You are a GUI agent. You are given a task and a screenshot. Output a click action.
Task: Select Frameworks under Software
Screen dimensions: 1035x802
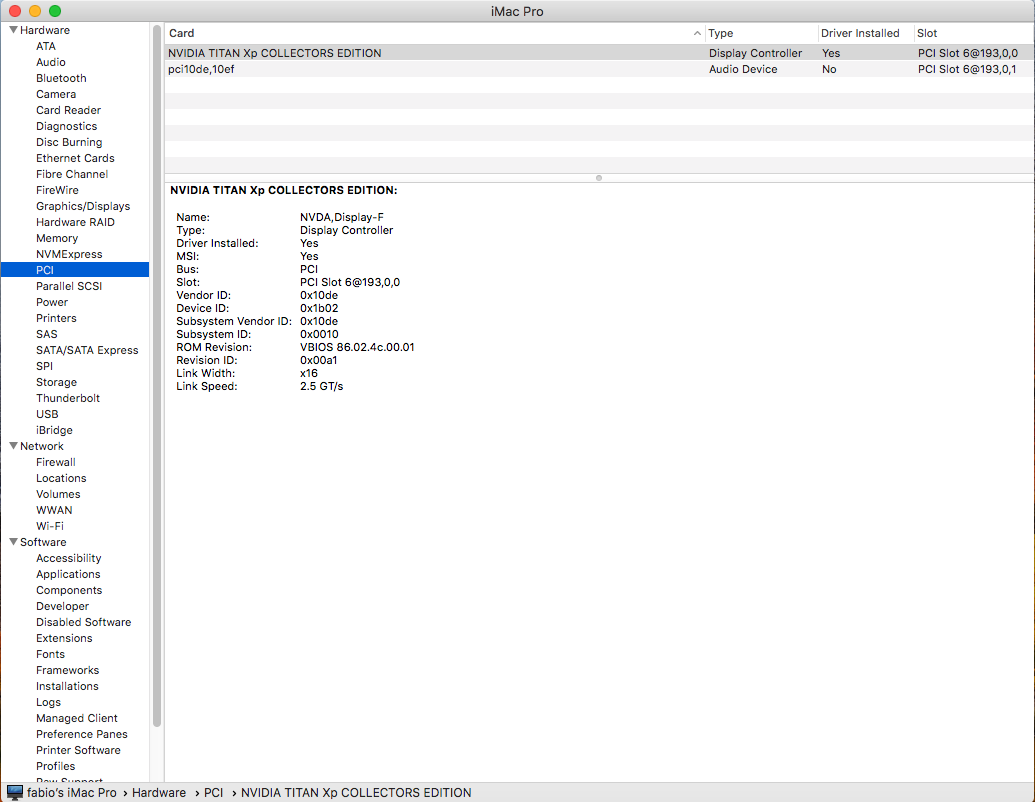tap(67, 670)
